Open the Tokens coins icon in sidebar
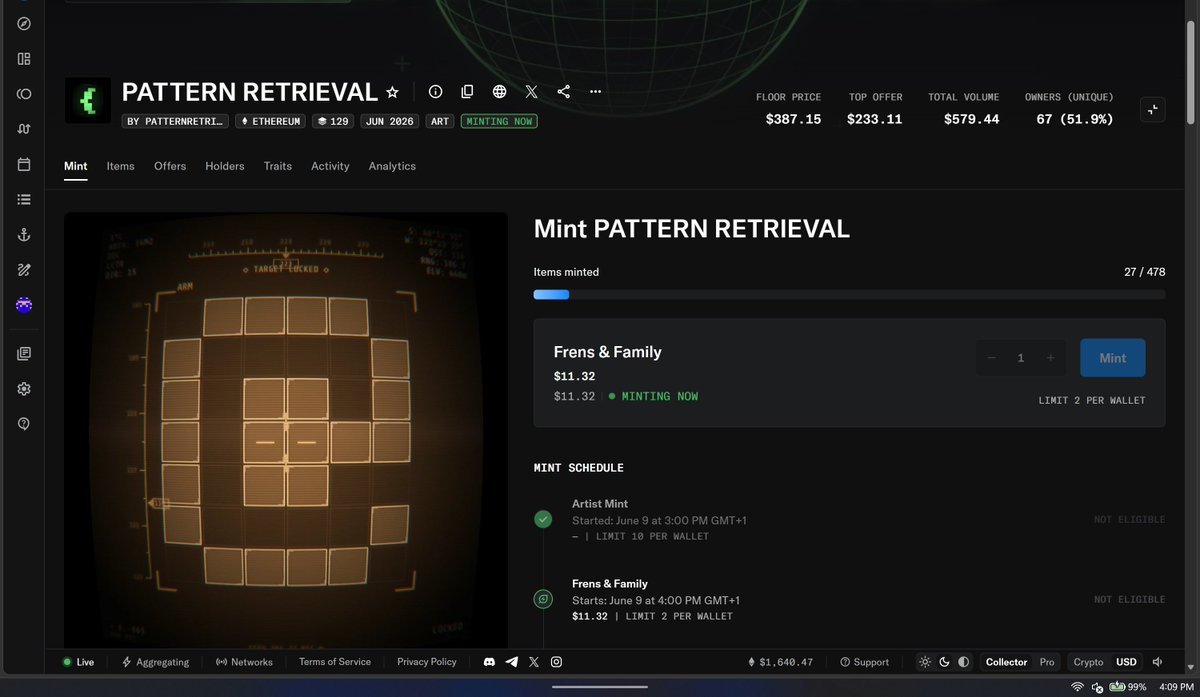Image resolution: width=1200 pixels, height=697 pixels. pyautogui.click(x=24, y=94)
